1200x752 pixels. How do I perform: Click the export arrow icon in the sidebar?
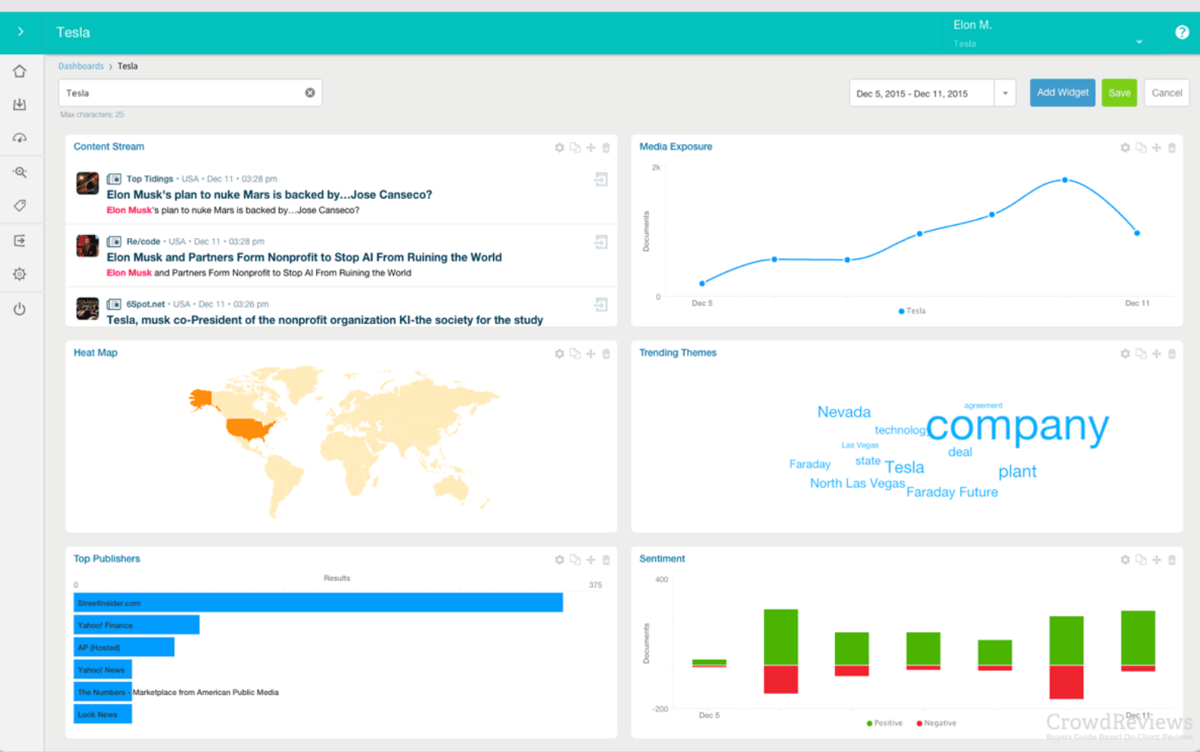[20, 241]
